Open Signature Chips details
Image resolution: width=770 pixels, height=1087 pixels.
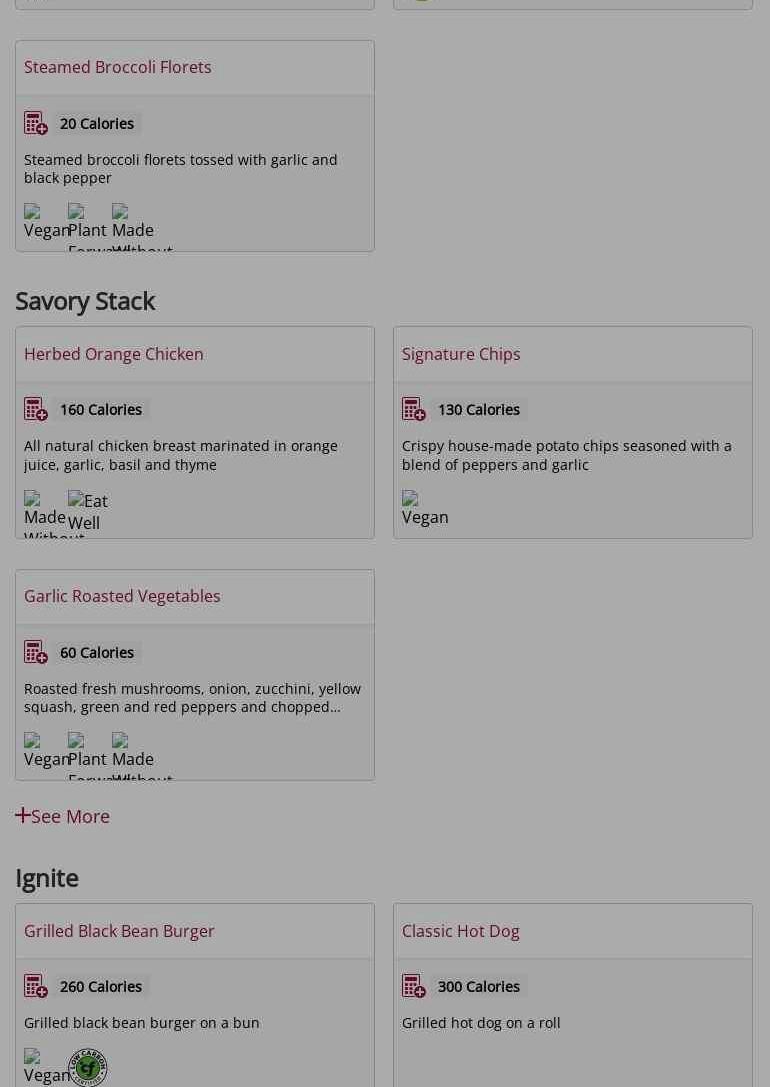[461, 354]
